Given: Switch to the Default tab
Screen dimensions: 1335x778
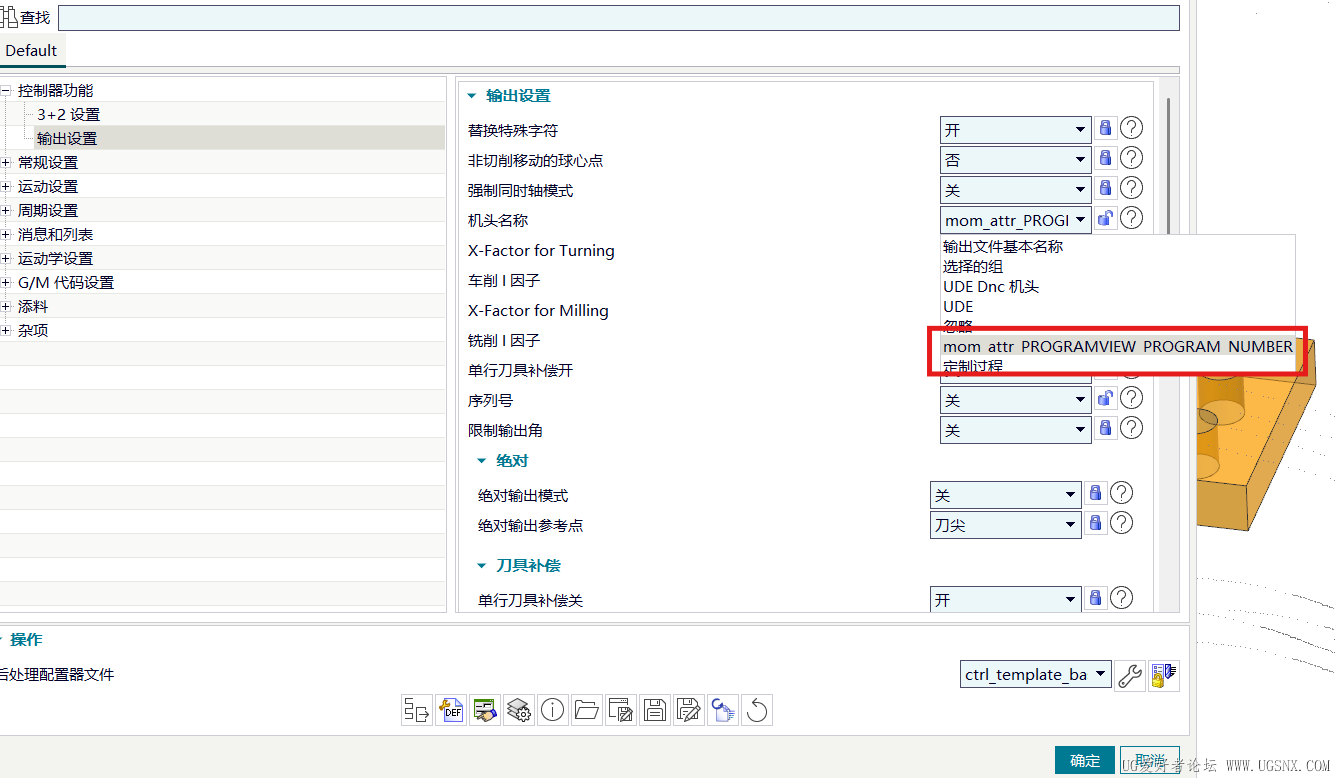Looking at the screenshot, I should coord(31,50).
